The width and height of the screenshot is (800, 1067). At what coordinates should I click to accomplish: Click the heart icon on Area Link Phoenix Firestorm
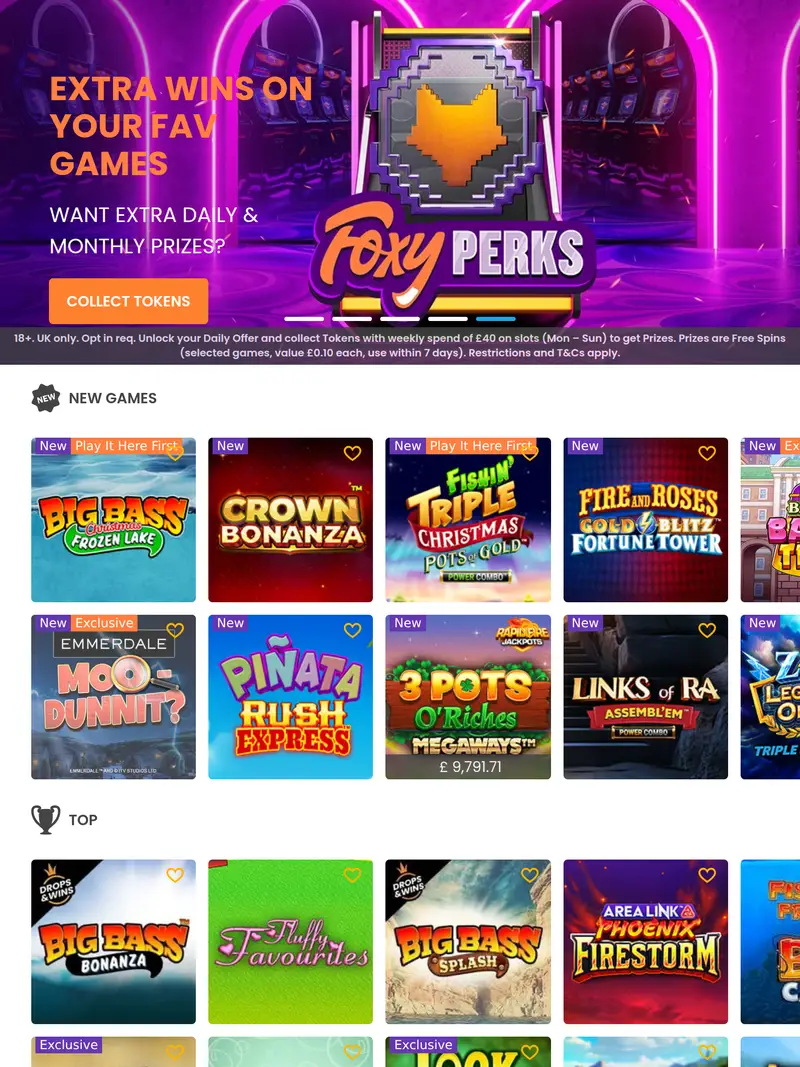pyautogui.click(x=707, y=875)
